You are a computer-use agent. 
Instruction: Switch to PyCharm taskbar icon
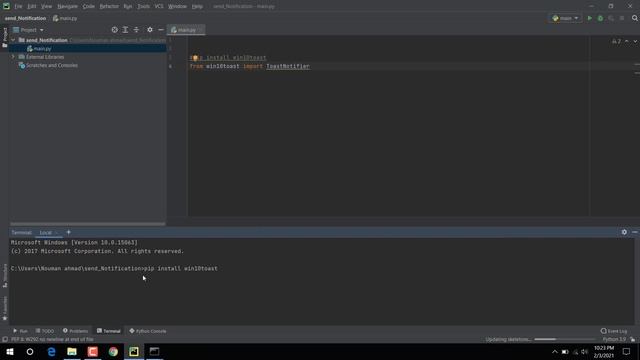click(134, 351)
